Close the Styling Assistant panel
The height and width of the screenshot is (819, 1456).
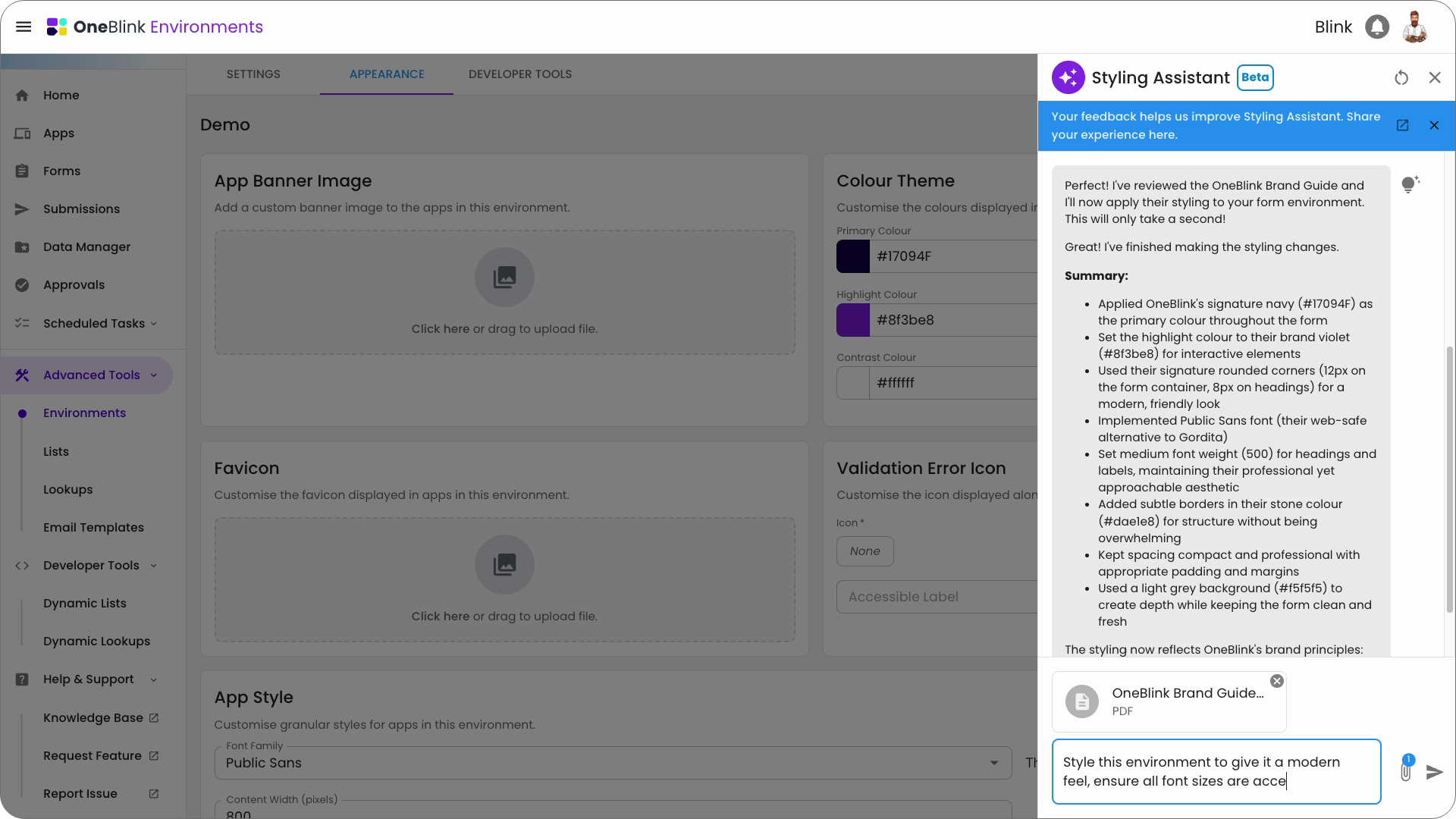pyautogui.click(x=1435, y=77)
